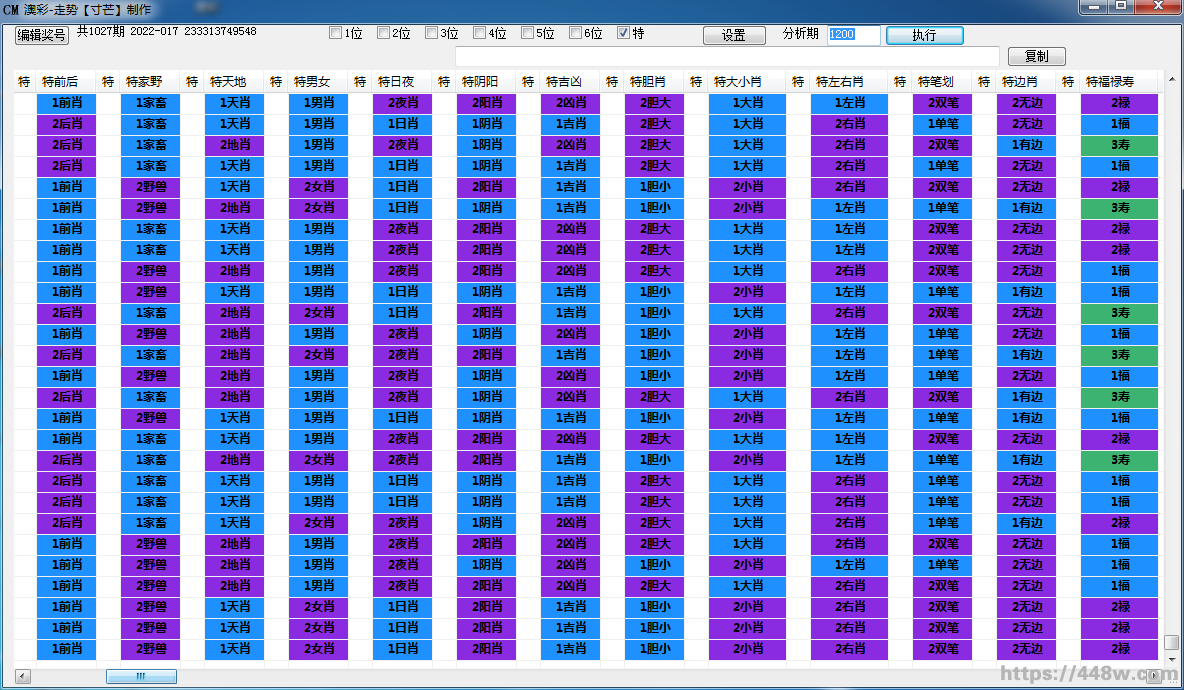1184x690 pixels.
Task: Click the 复制 copy button
Action: tap(1037, 57)
